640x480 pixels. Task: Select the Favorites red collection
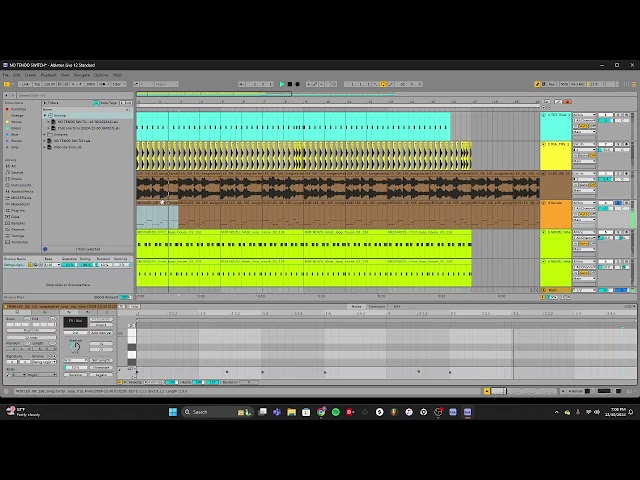(x=16, y=109)
